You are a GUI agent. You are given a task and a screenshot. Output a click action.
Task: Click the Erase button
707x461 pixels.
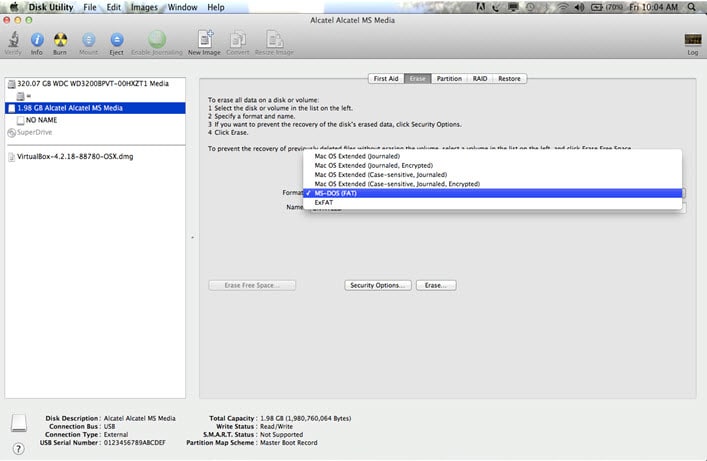click(x=436, y=286)
